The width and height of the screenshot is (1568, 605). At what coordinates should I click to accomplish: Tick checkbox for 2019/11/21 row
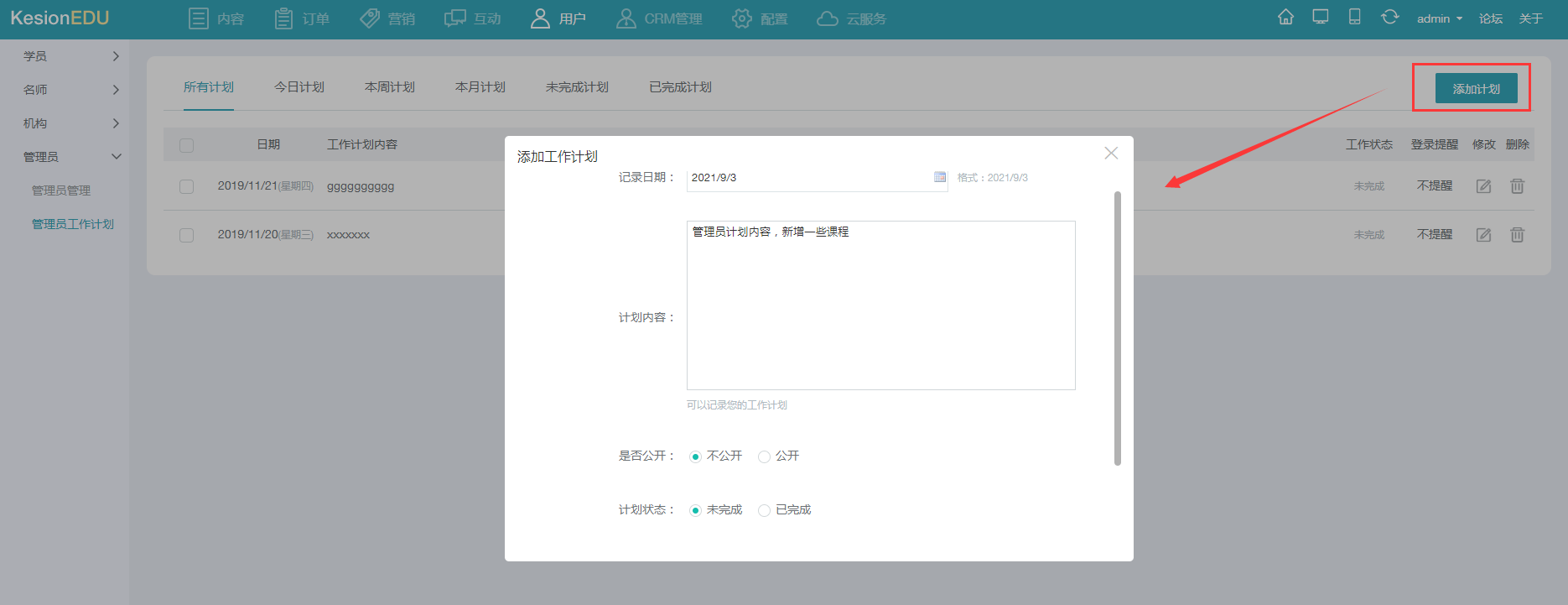[186, 186]
